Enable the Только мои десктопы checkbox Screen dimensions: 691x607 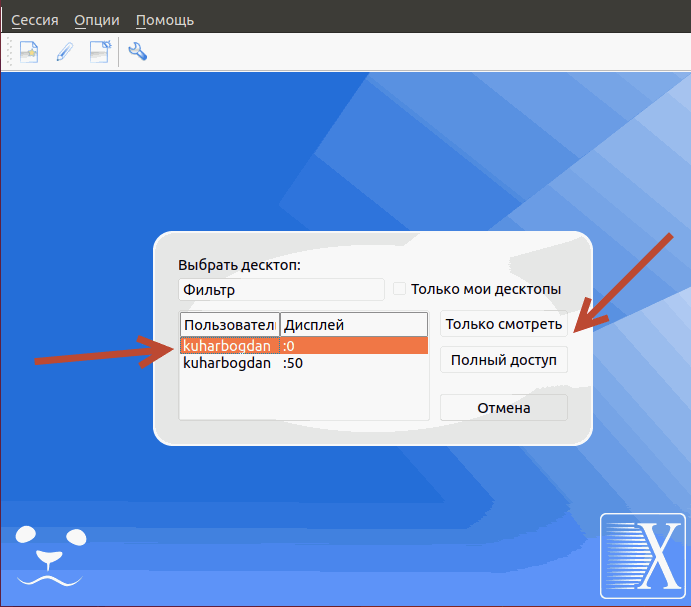[x=400, y=289]
